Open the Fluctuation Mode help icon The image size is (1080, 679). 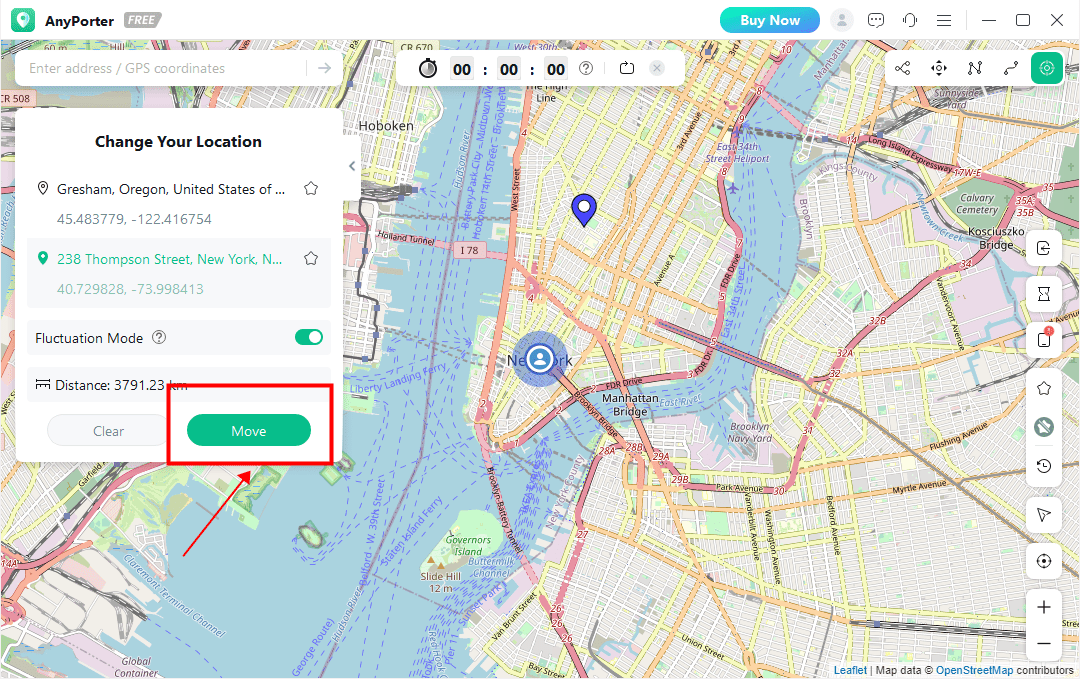coord(159,337)
